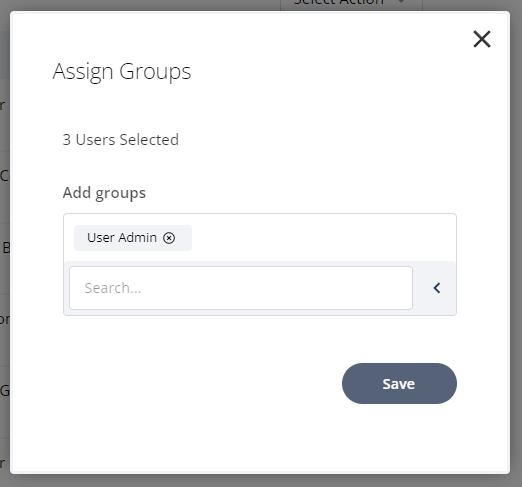The height and width of the screenshot is (487, 522).
Task: Click the Select Action dropdown arrow at top
Action: (x=402, y=2)
